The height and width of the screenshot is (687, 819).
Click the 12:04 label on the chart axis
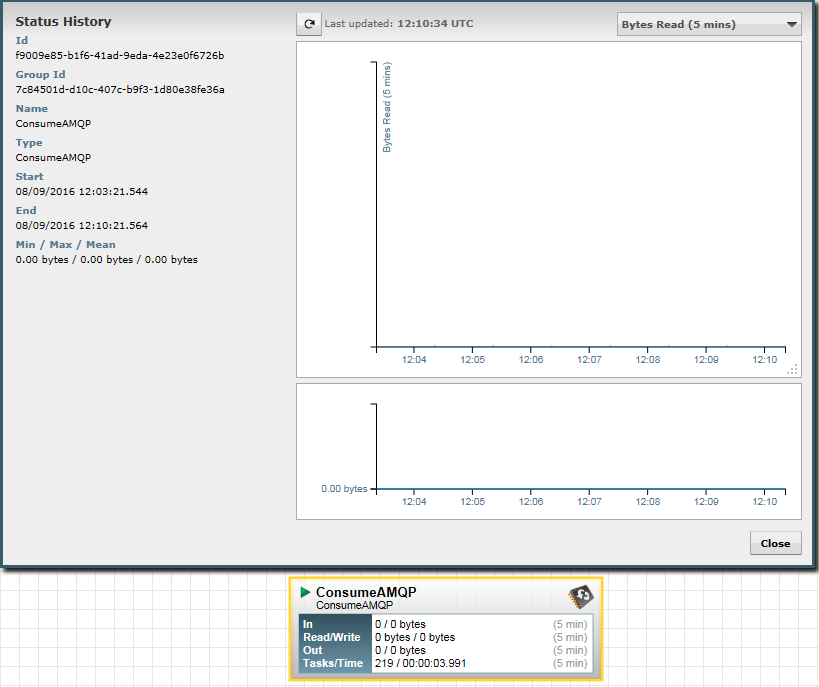[413, 360]
